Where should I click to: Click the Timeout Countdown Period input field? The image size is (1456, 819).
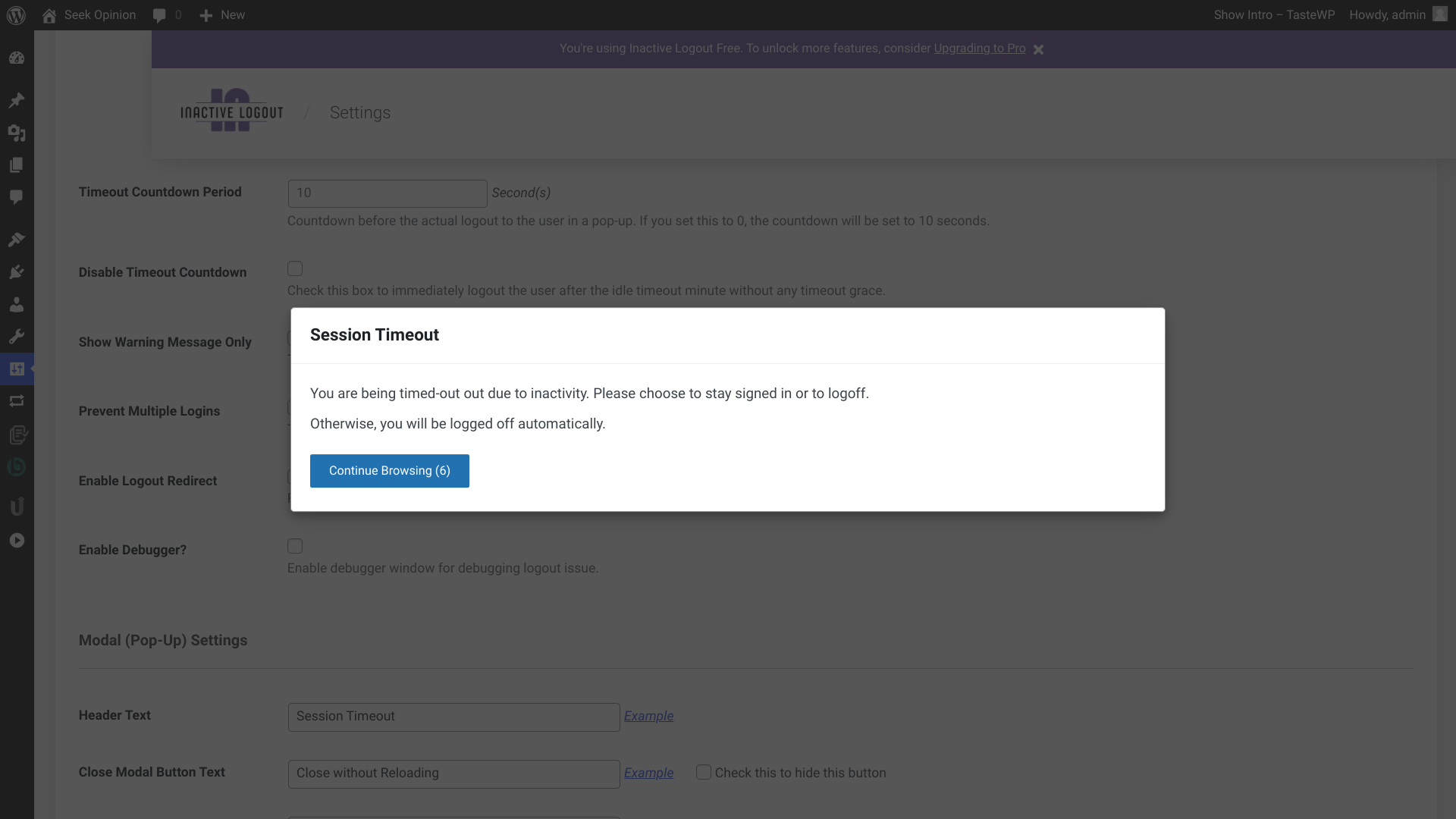coord(387,193)
